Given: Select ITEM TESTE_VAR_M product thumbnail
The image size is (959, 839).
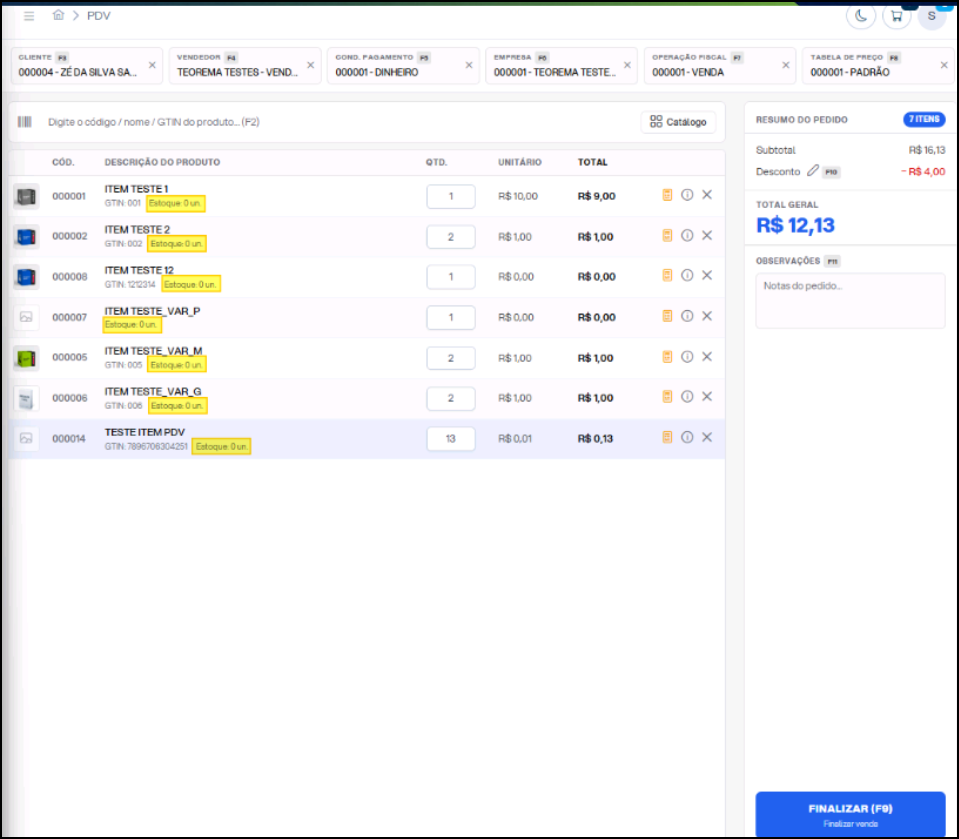Looking at the screenshot, I should tap(26, 358).
